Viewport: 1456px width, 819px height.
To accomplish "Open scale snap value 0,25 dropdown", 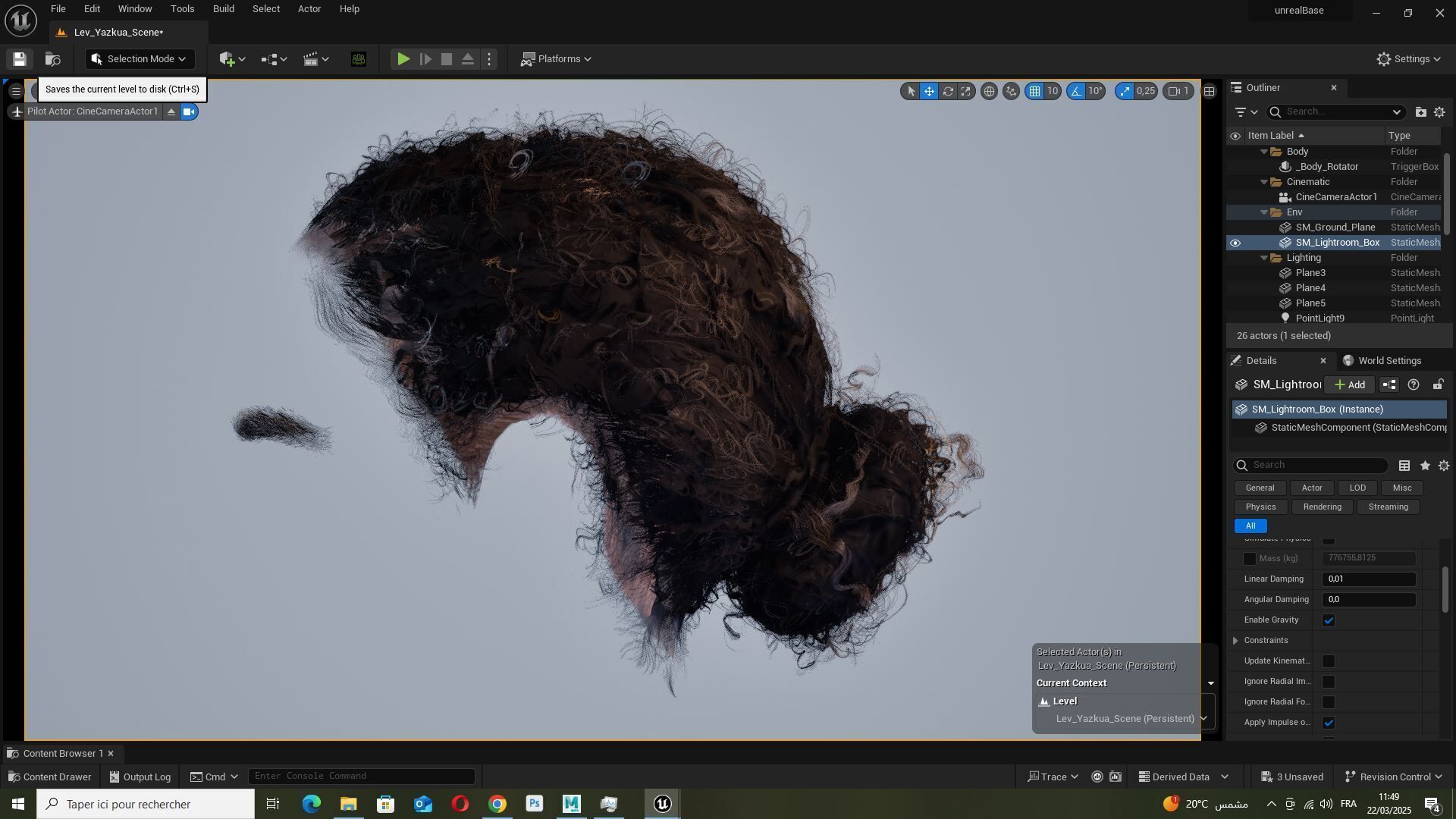I will coord(1146,91).
